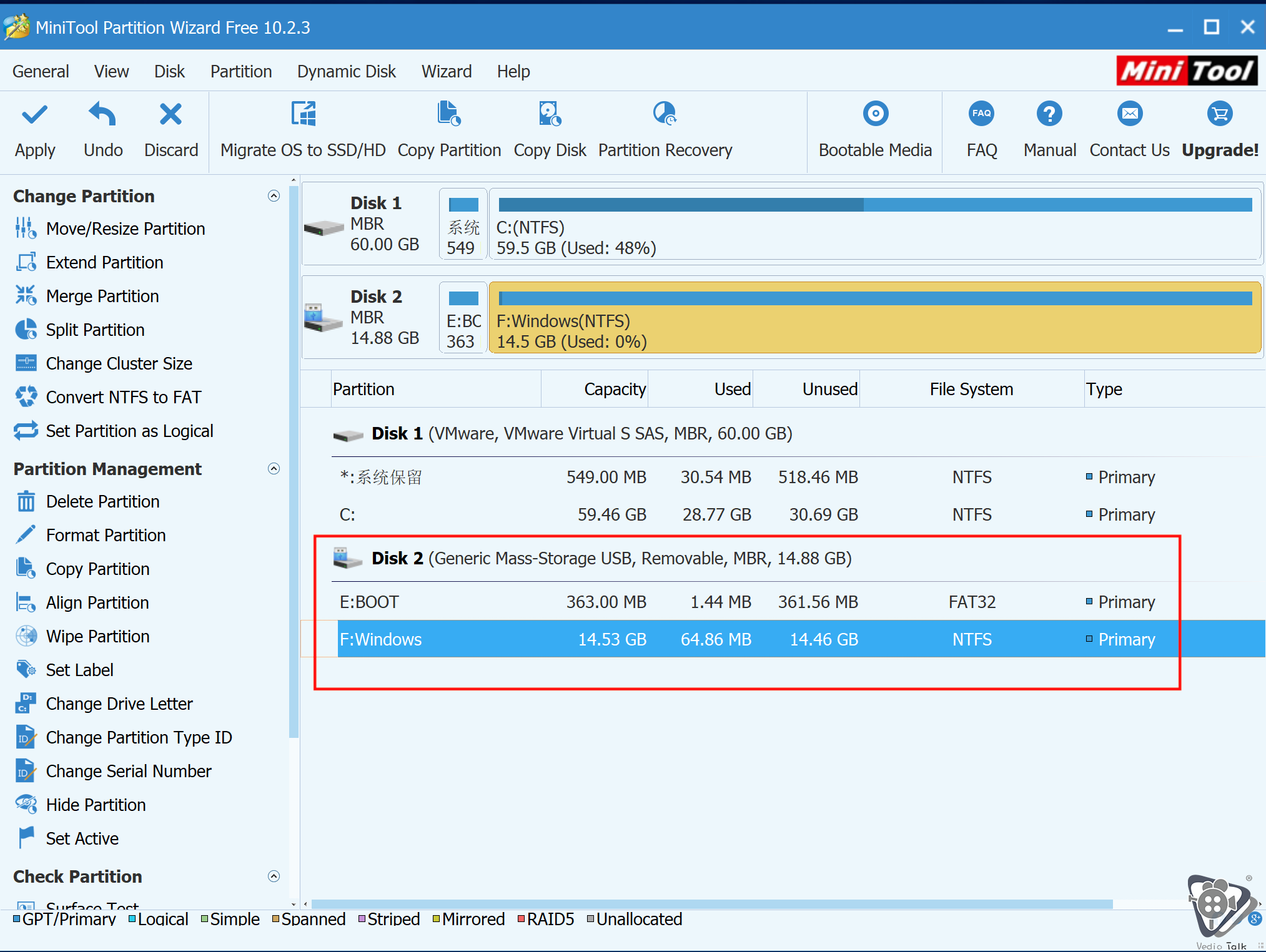Screen dimensions: 1266x952
Task: Open the Disk menu
Action: [169, 71]
